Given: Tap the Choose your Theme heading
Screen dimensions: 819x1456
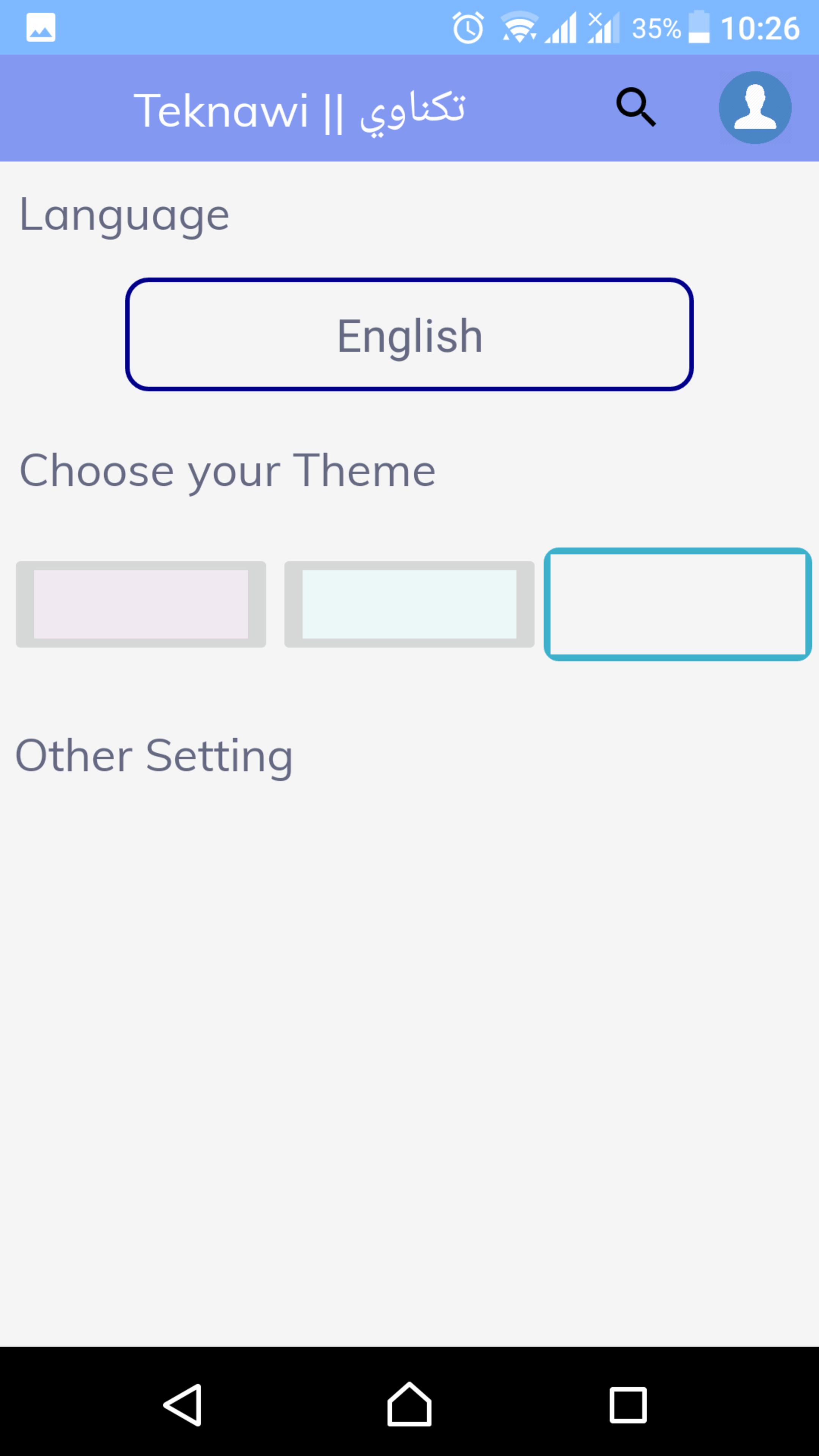Looking at the screenshot, I should coord(227,471).
